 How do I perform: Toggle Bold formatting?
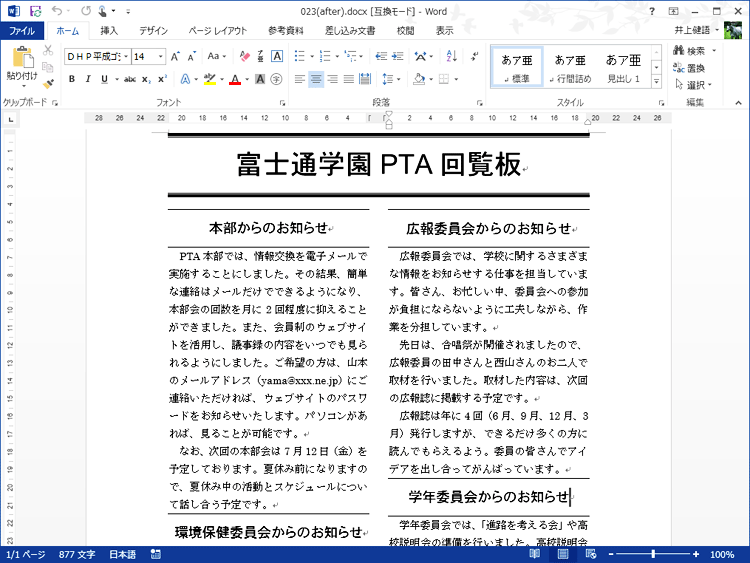72,79
